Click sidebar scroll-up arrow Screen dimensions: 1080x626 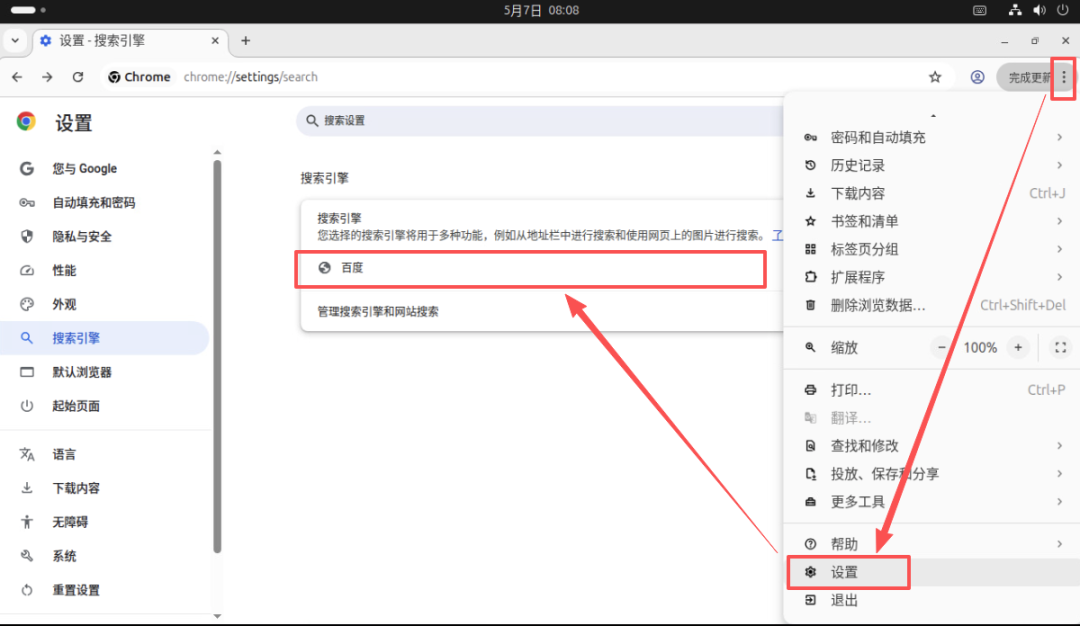click(217, 152)
